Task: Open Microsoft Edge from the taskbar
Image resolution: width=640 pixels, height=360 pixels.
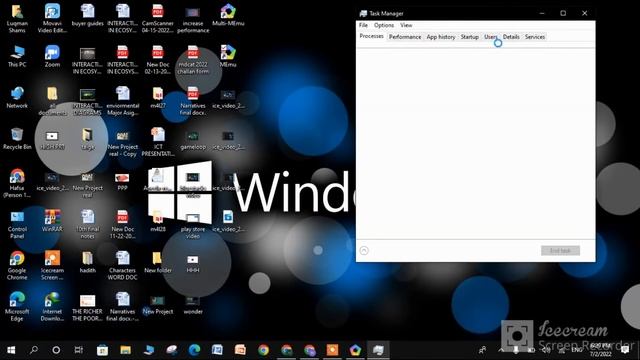Action: pyautogui.click(x=194, y=350)
